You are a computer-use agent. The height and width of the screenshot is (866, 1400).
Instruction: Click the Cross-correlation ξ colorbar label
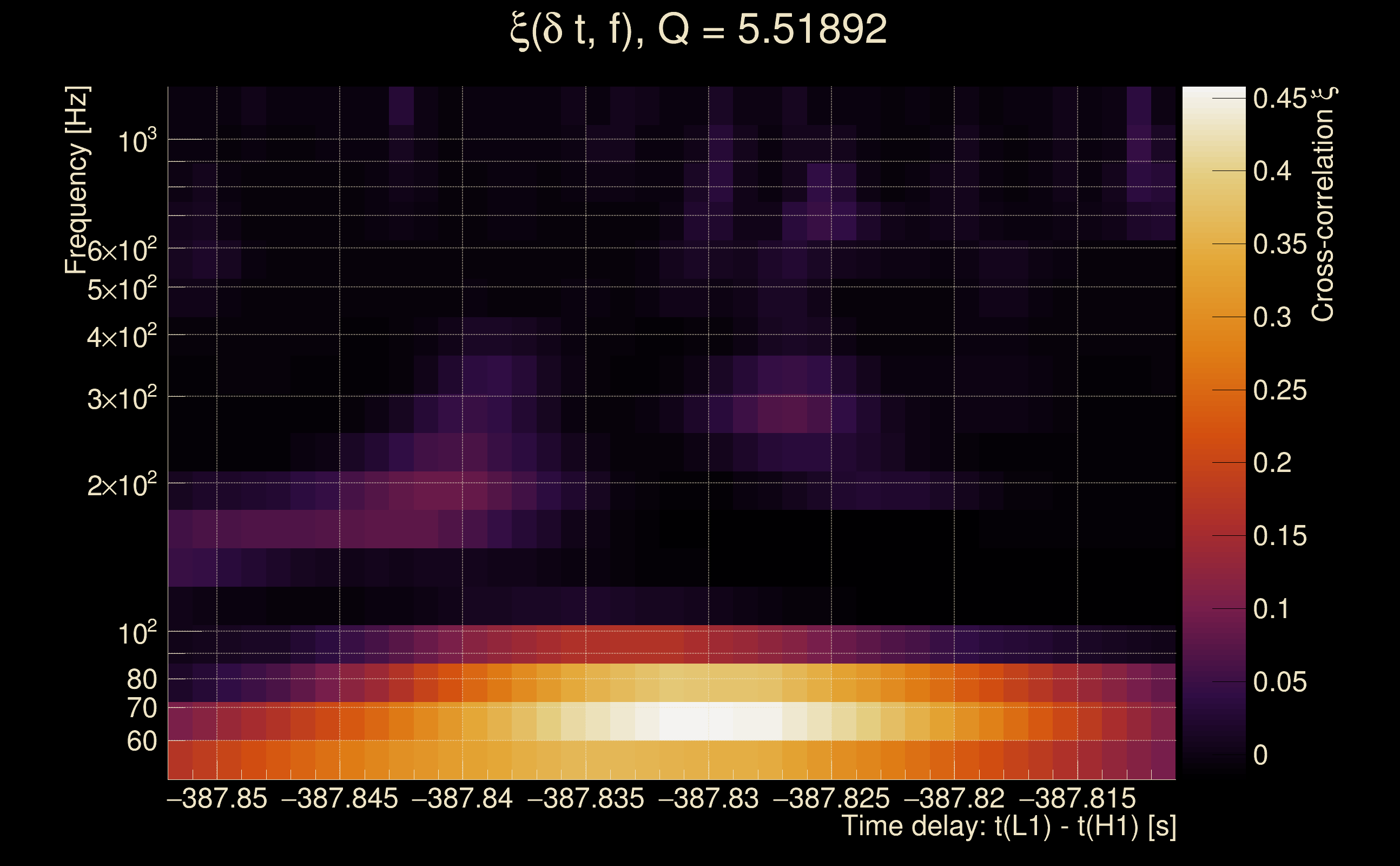1323,204
